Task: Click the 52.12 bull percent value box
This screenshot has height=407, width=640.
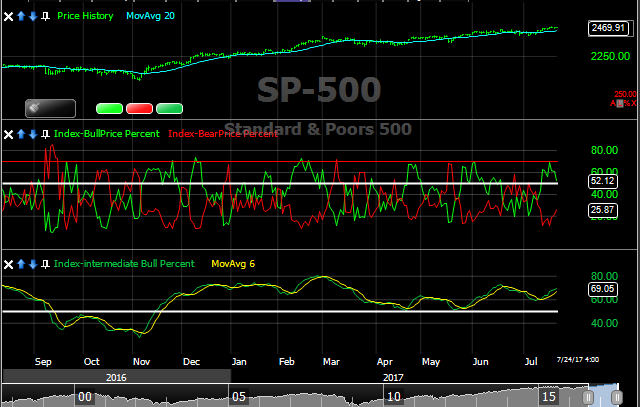Action: point(602,181)
